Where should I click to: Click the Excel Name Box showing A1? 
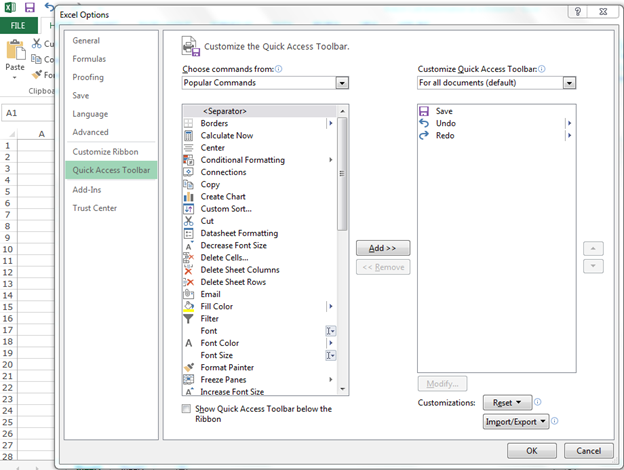click(28, 113)
